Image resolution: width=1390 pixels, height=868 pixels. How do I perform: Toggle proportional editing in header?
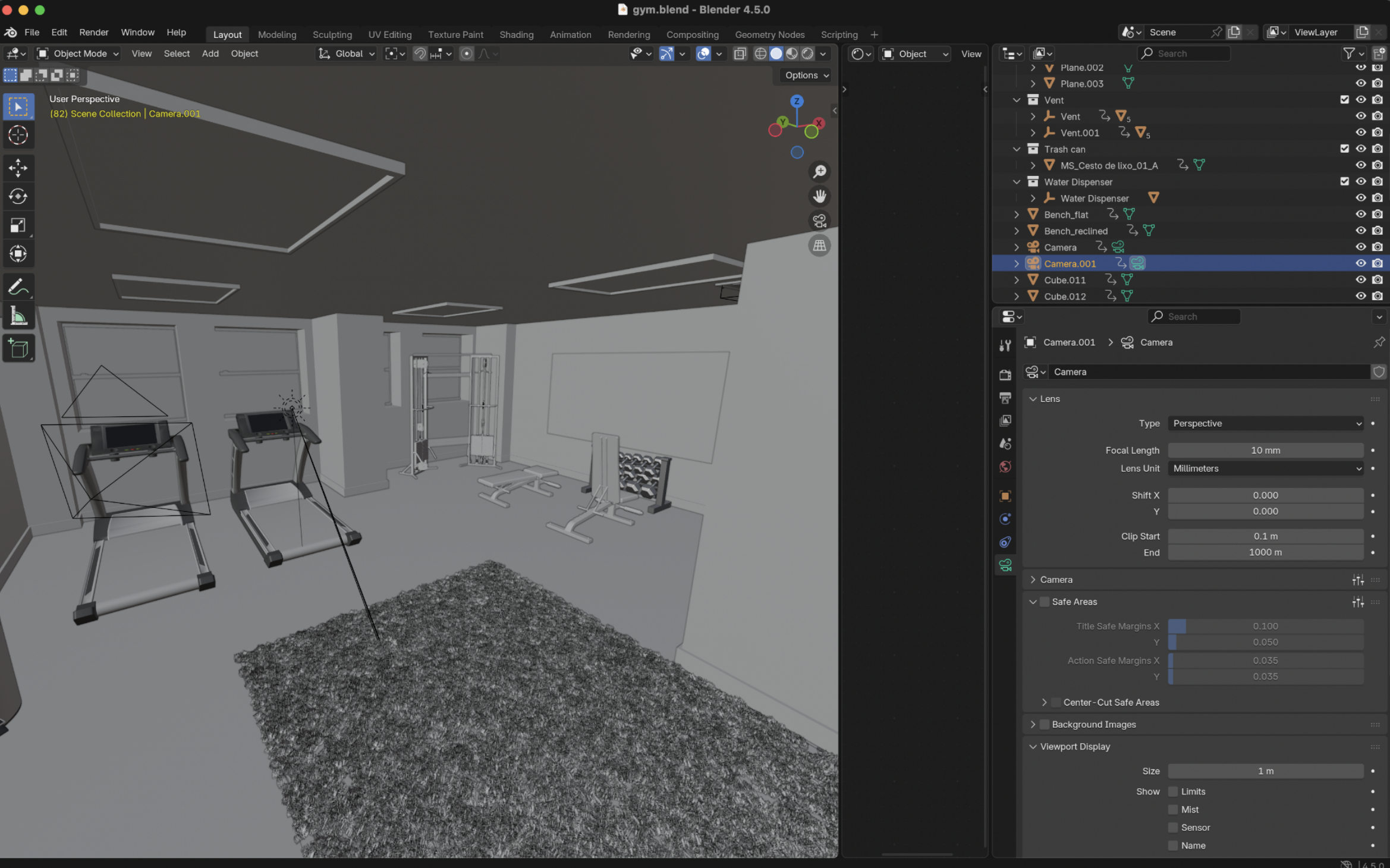tap(467, 54)
